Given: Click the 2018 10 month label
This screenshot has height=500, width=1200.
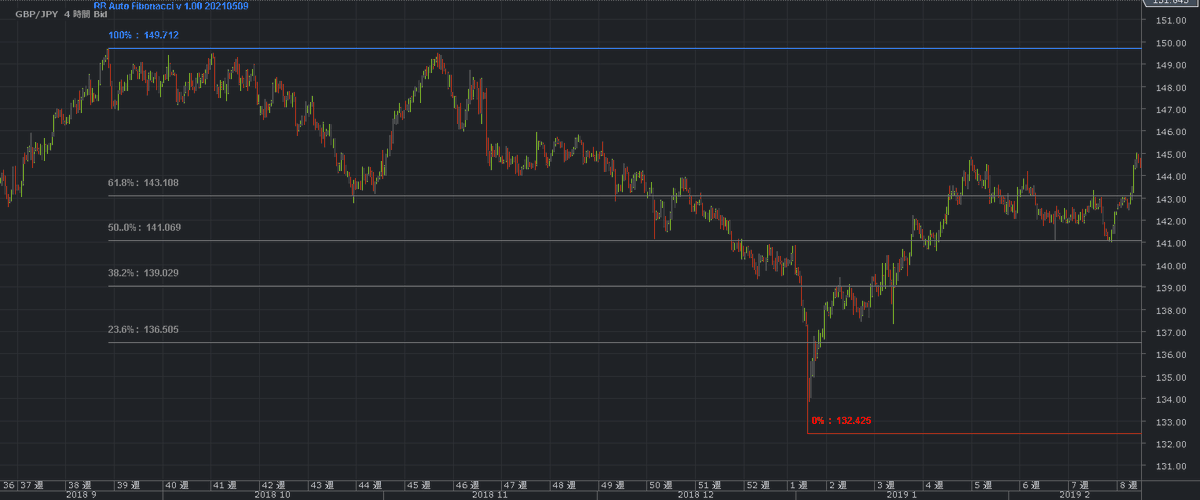Looking at the screenshot, I should tap(272, 494).
